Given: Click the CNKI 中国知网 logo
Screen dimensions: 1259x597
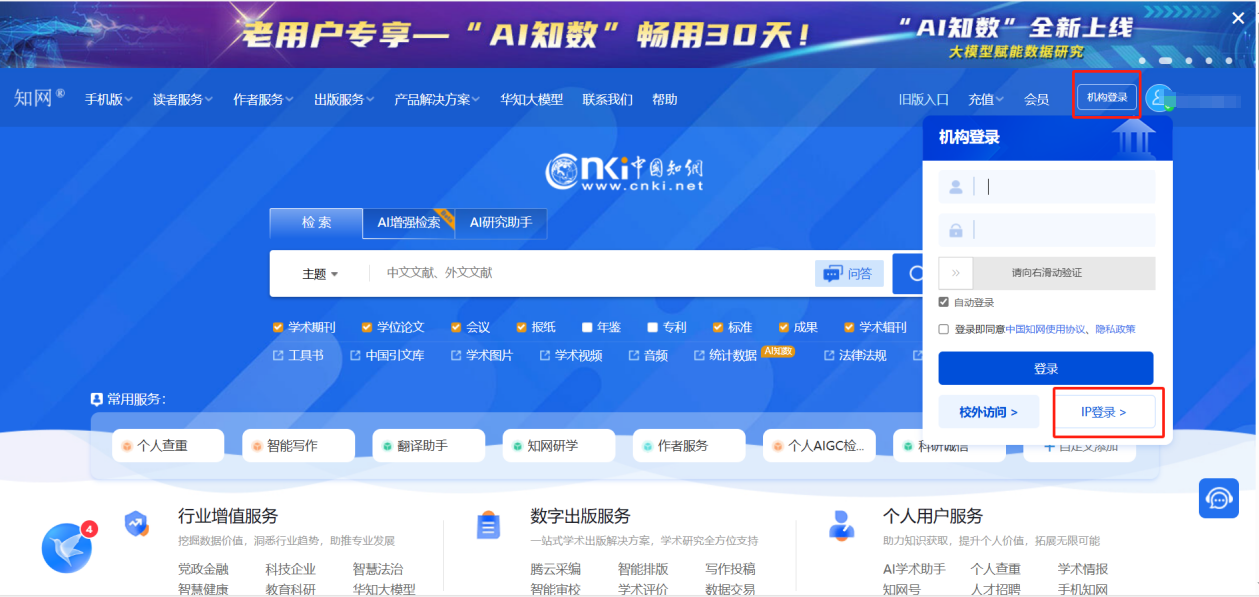Looking at the screenshot, I should [x=624, y=172].
